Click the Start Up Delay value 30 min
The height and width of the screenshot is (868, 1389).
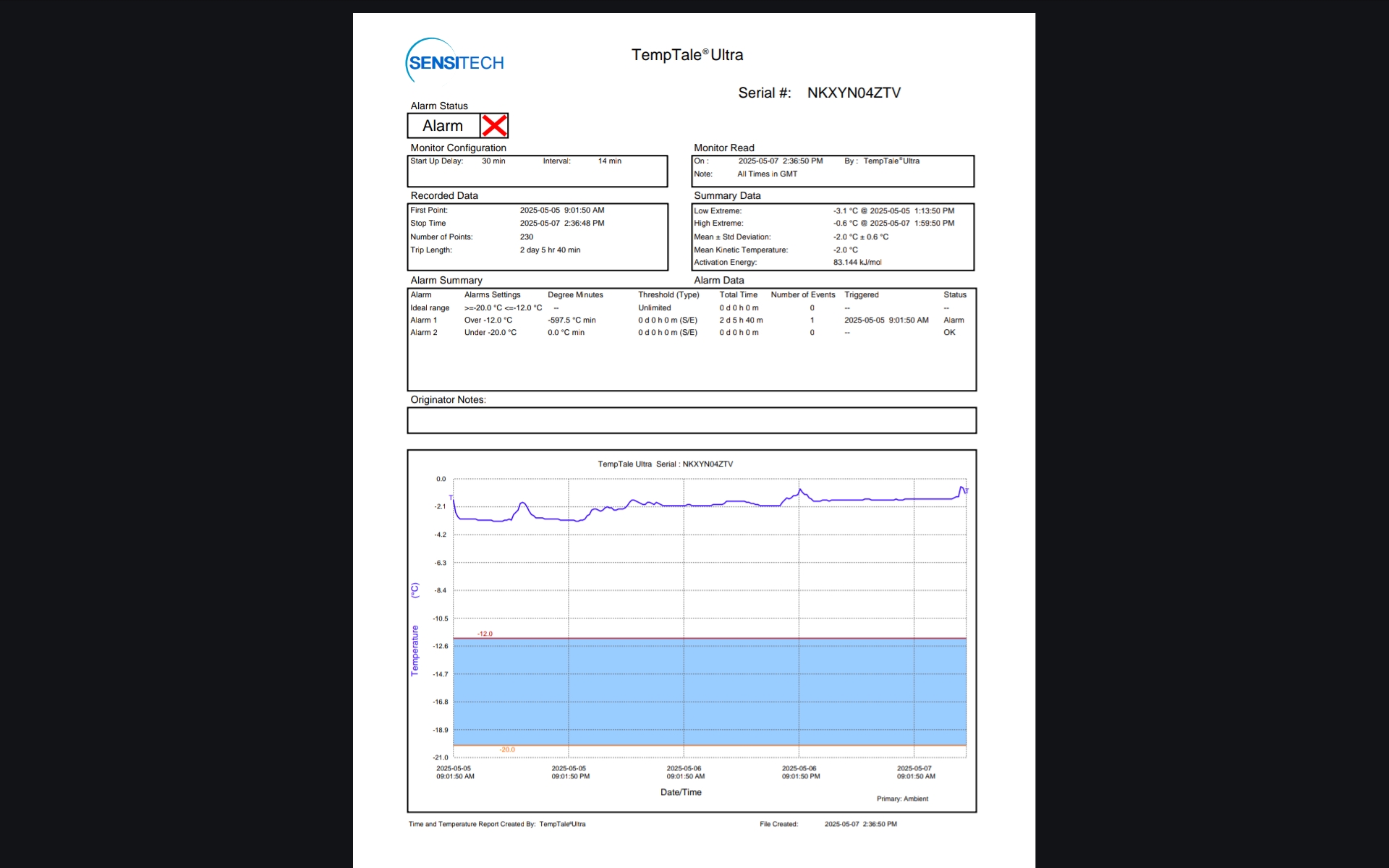(493, 161)
